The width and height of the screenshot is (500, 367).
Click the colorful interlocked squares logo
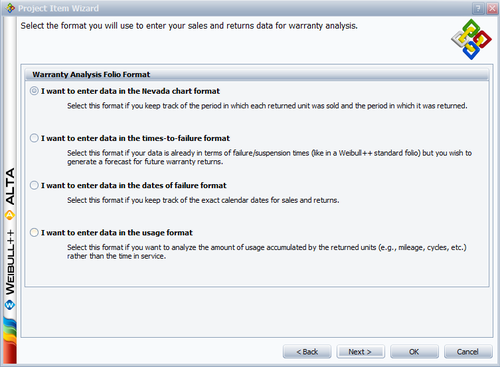(x=471, y=39)
